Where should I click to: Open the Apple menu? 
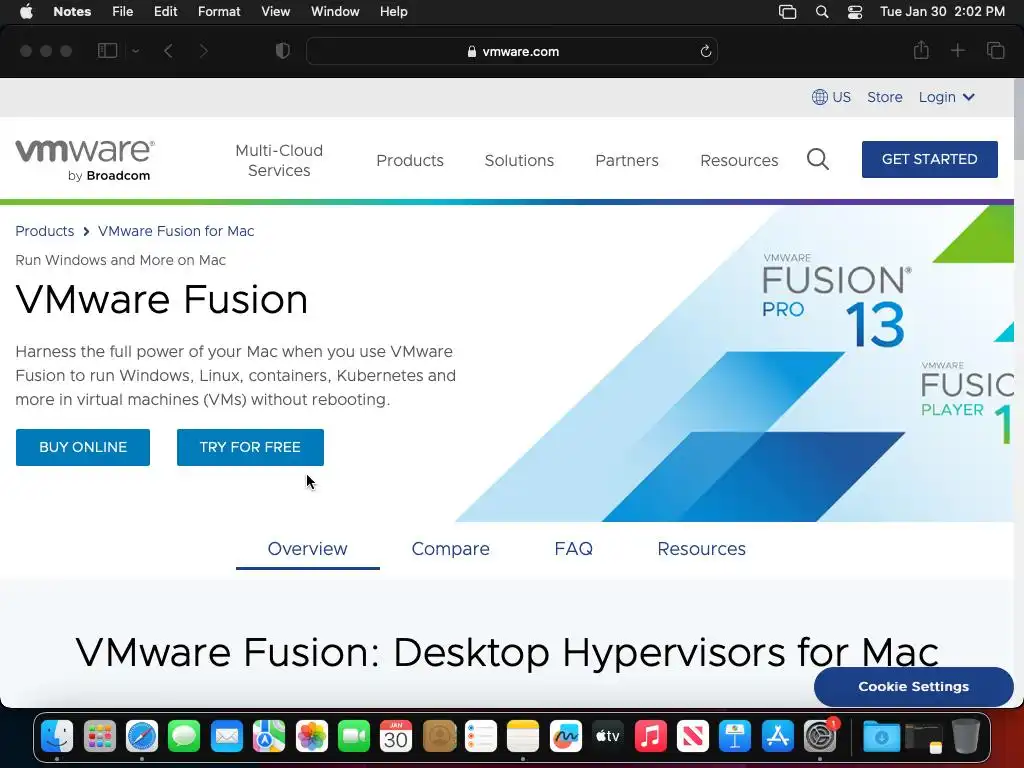point(26,12)
